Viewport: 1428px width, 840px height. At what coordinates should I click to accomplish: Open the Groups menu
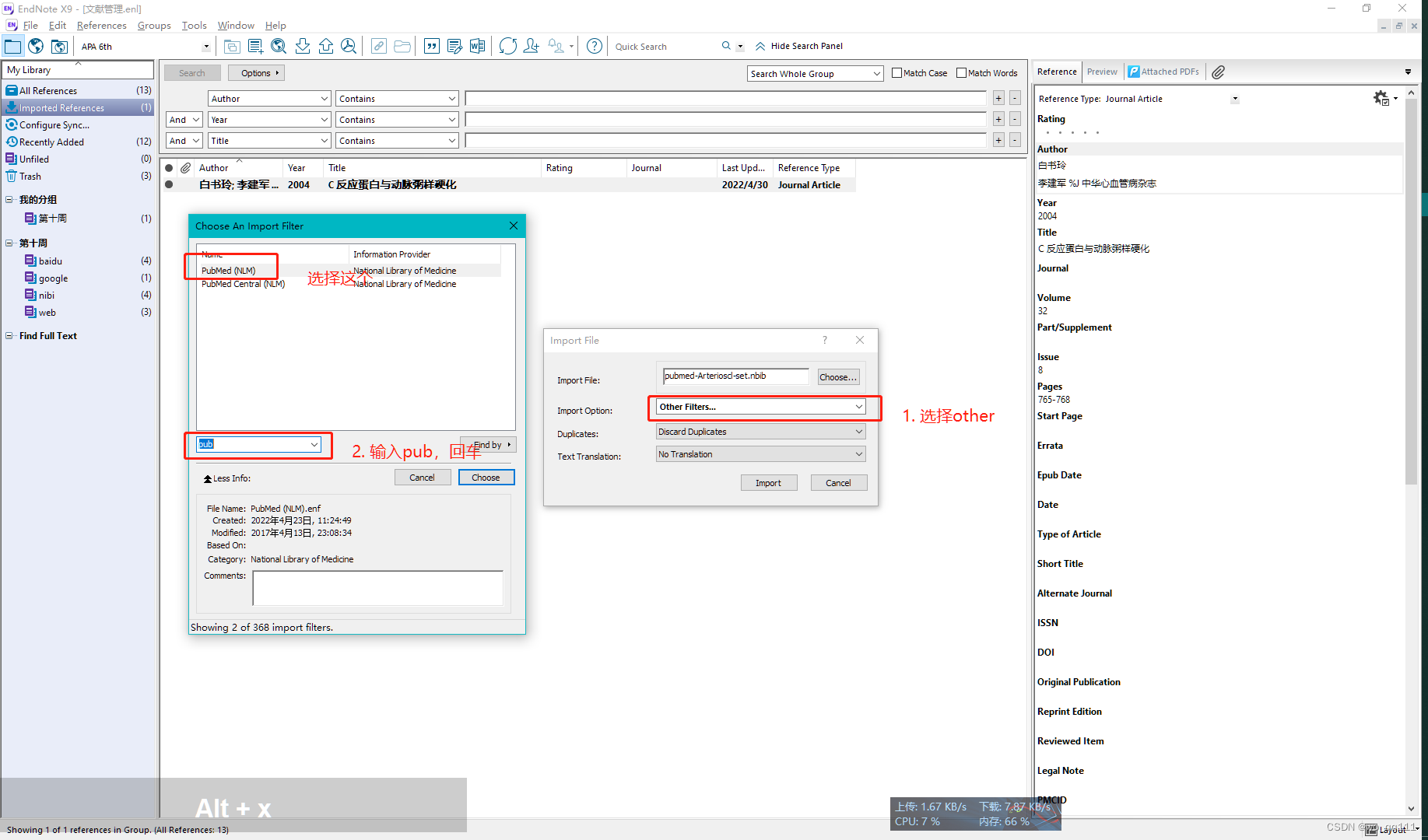tap(154, 26)
